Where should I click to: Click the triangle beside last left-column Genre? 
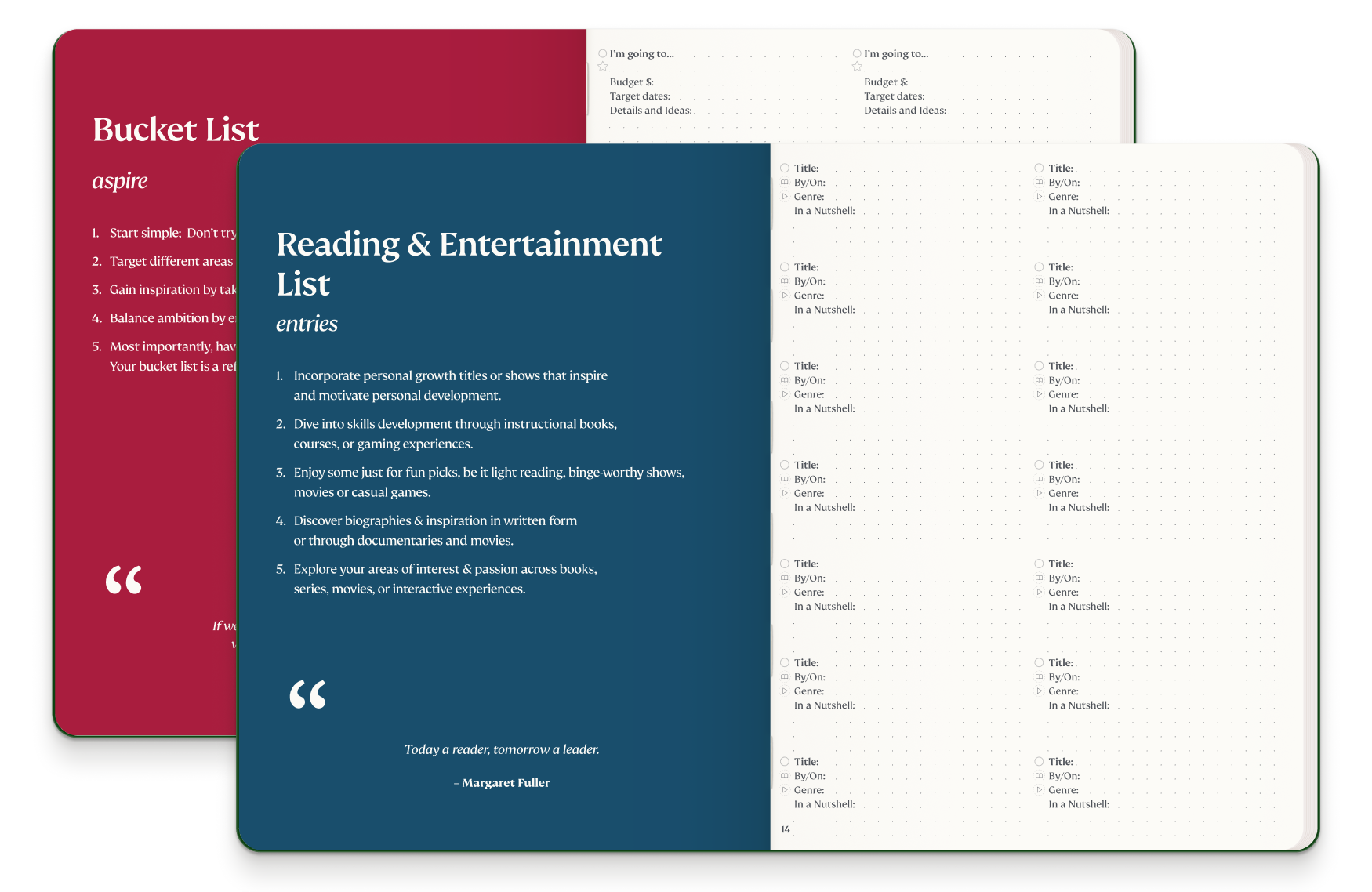[784, 790]
